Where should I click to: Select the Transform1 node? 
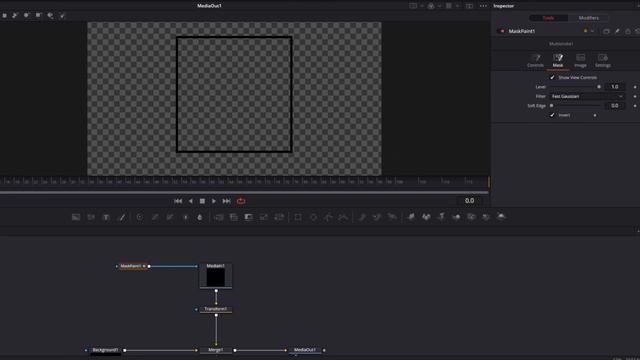(216, 309)
